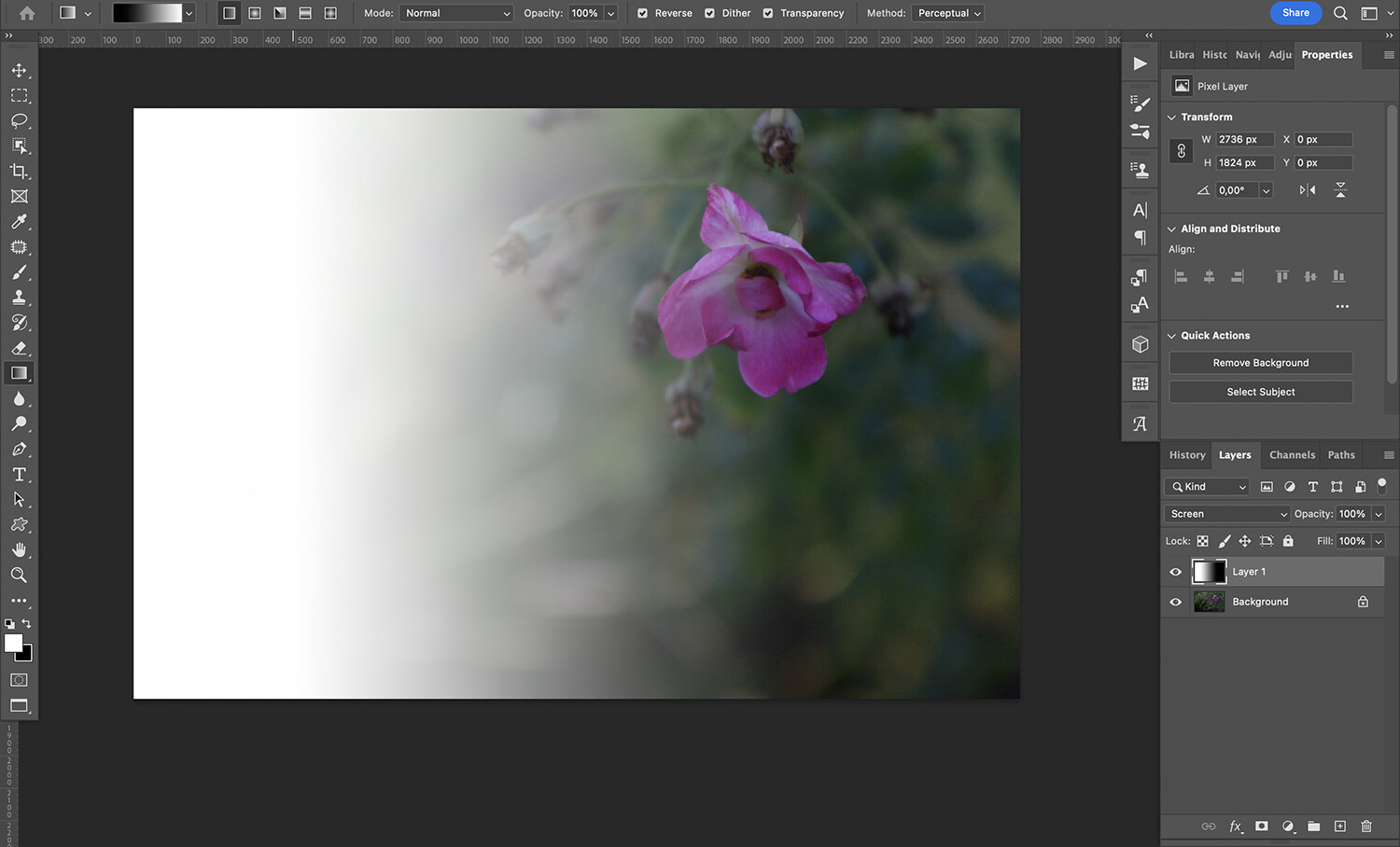Collapse the Transform section

coord(1172,117)
